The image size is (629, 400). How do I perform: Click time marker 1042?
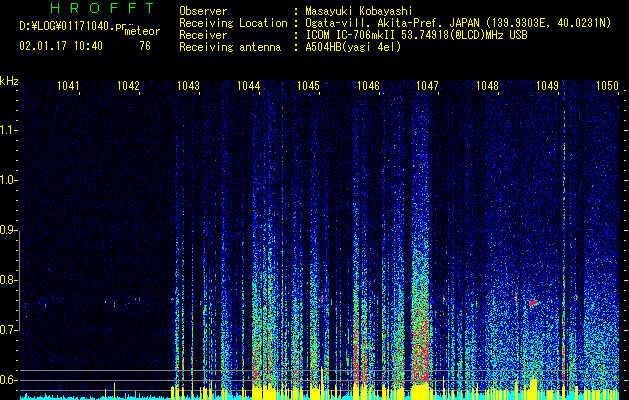pyautogui.click(x=128, y=85)
